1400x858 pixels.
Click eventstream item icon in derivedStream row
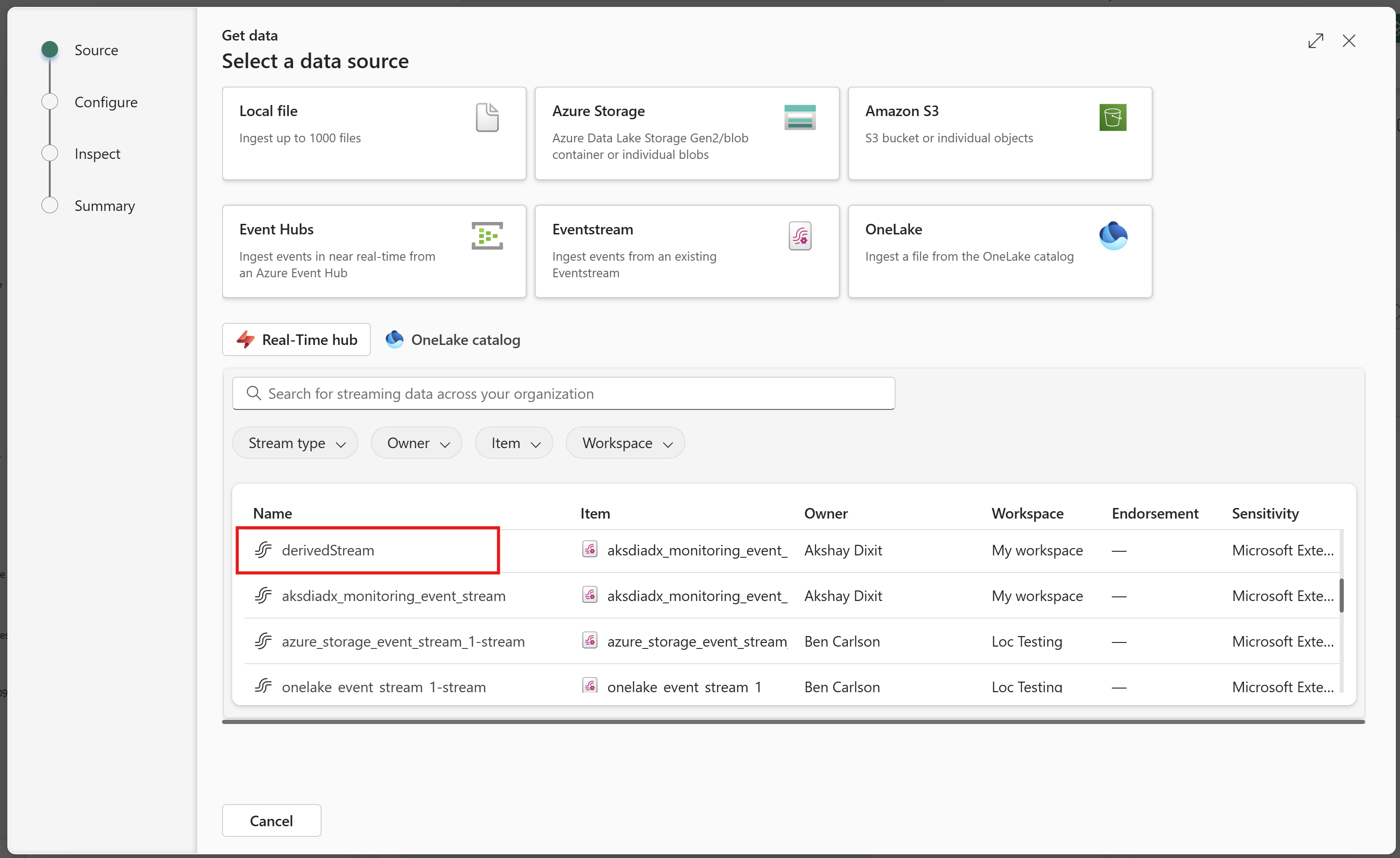tap(590, 549)
